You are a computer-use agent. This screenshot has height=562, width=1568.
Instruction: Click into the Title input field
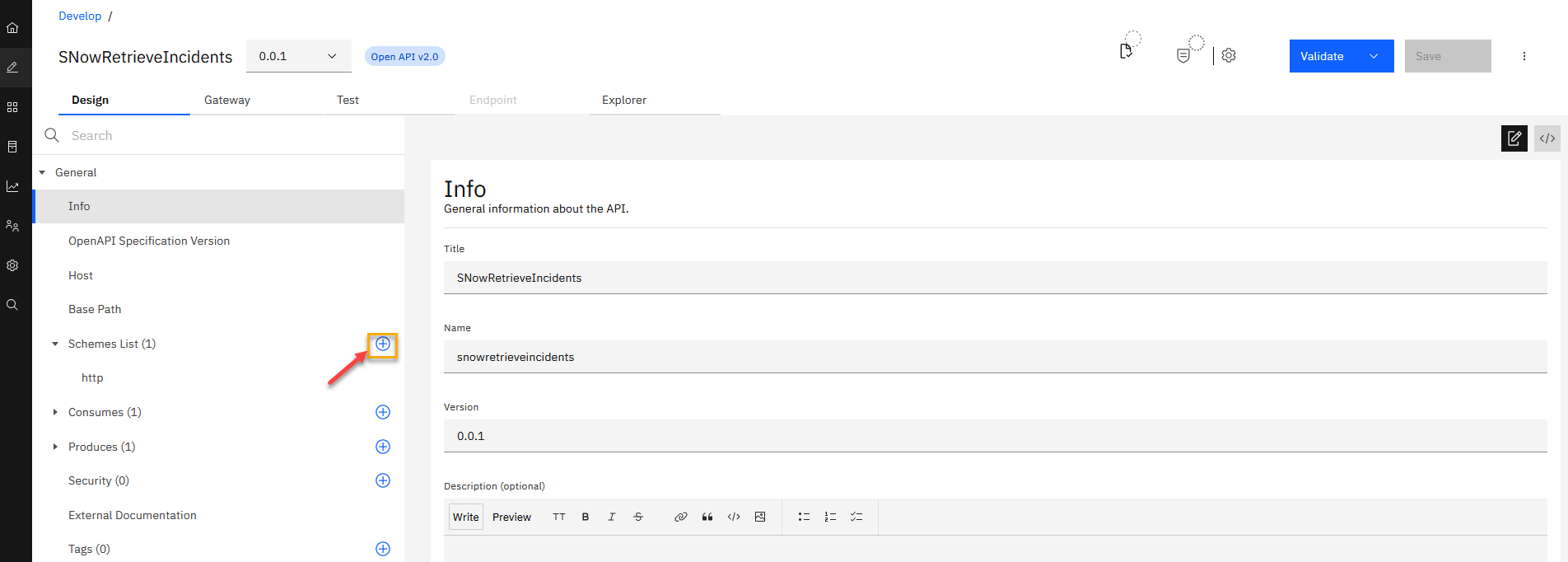click(995, 278)
